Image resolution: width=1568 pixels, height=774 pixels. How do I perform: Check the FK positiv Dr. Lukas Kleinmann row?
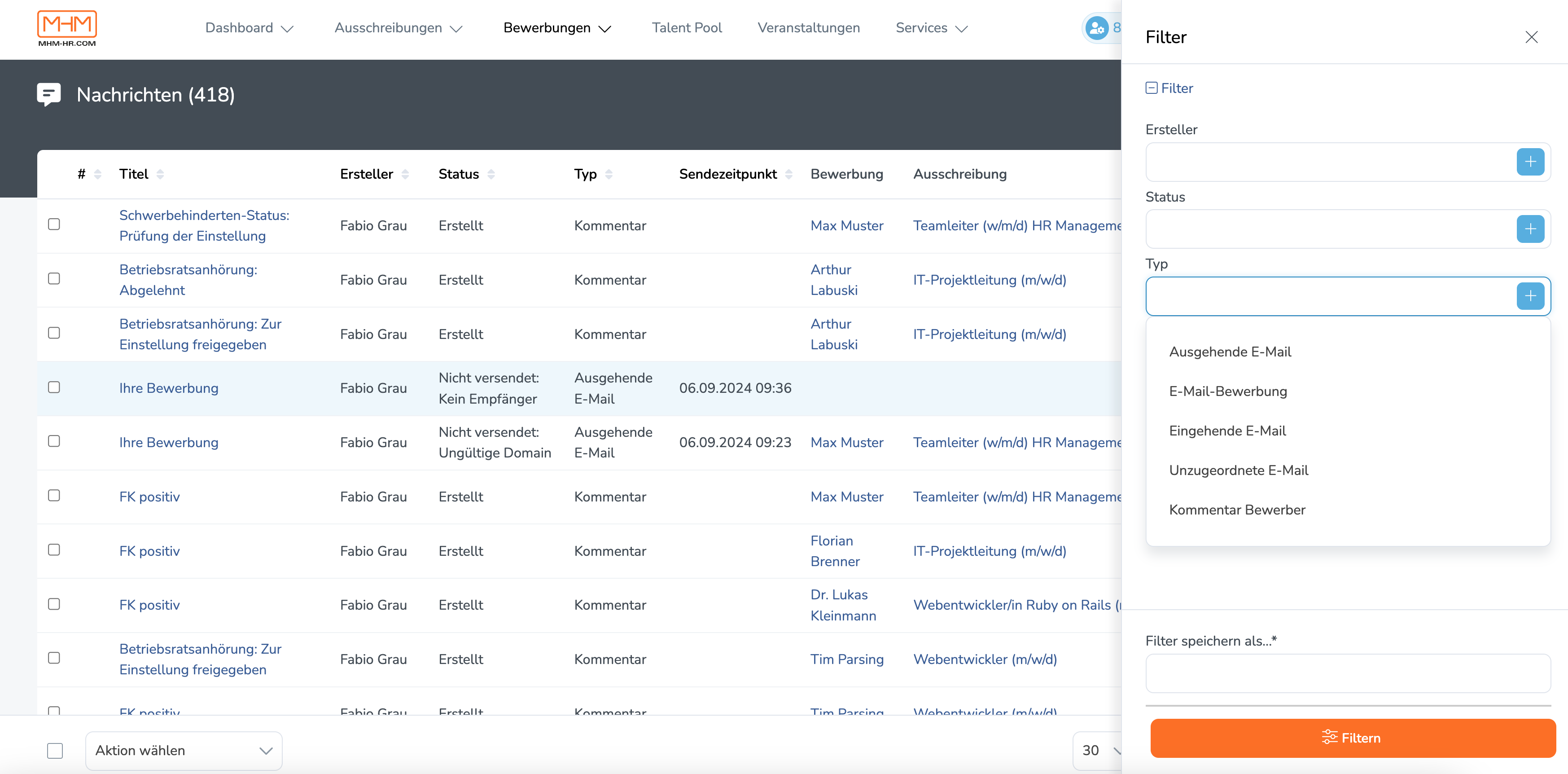click(54, 603)
